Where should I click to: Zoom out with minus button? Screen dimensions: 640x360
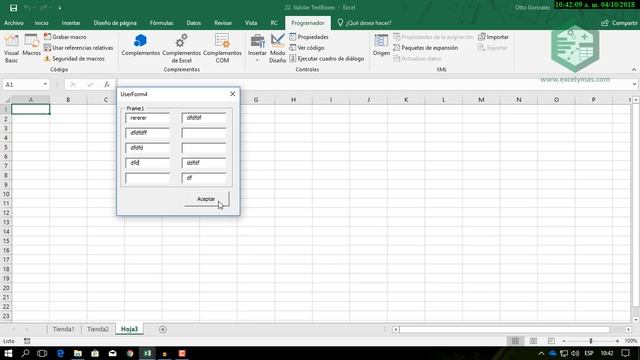564,341
